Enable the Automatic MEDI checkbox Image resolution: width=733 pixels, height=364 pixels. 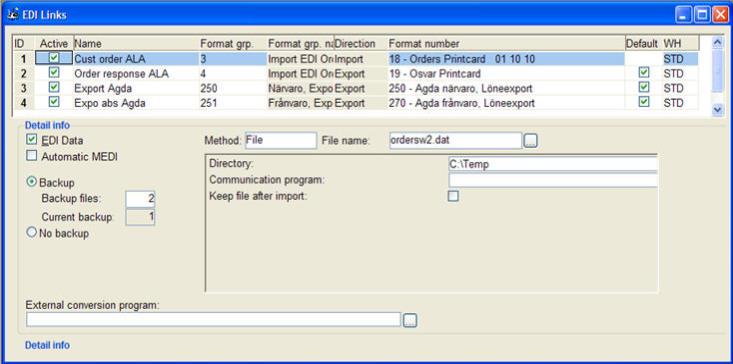point(32,157)
